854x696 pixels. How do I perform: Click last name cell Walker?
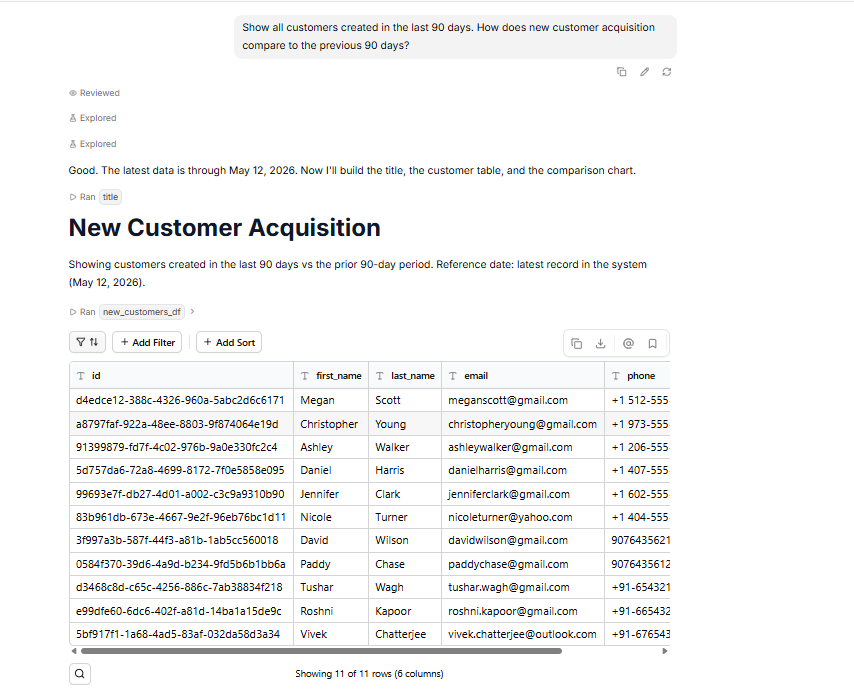click(405, 447)
